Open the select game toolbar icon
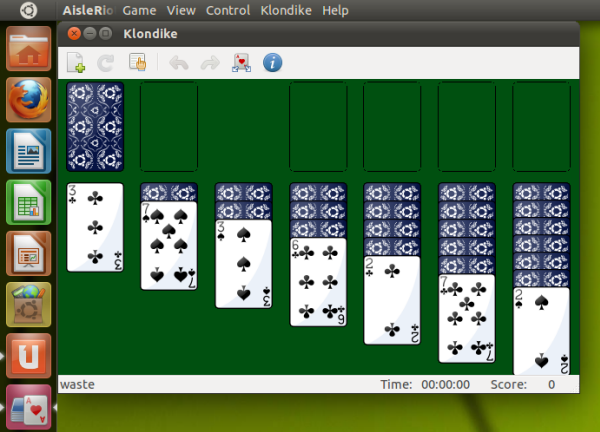Screen dimensions: 600x432 pos(138,63)
